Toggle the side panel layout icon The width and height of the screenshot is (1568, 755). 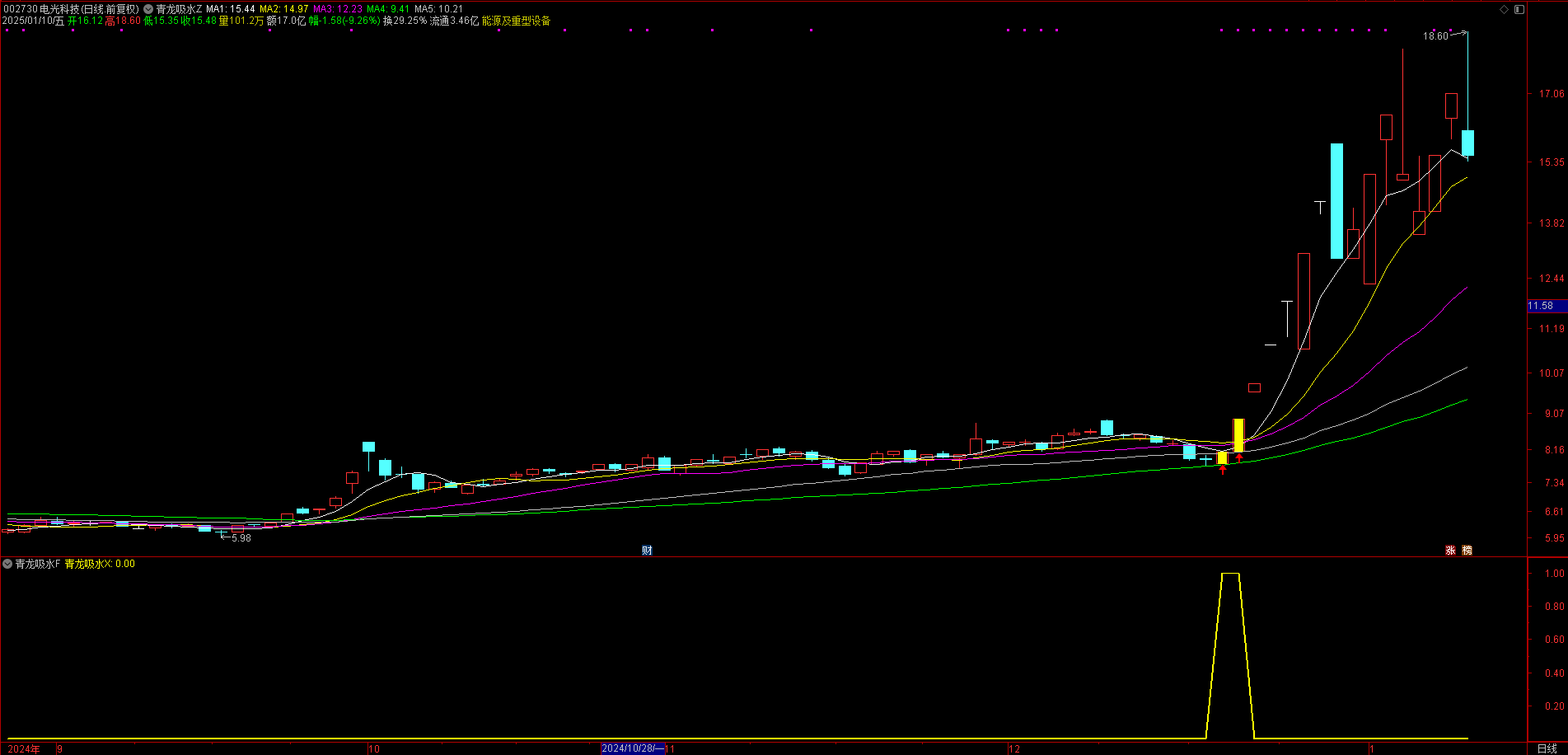[x=1519, y=9]
